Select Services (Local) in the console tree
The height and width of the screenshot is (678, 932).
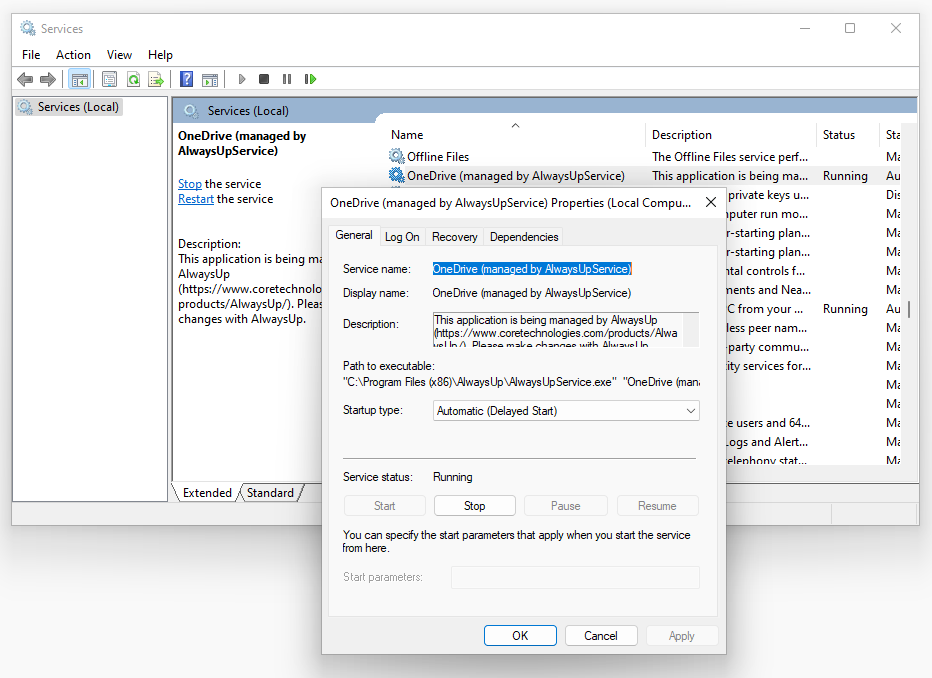coord(69,107)
